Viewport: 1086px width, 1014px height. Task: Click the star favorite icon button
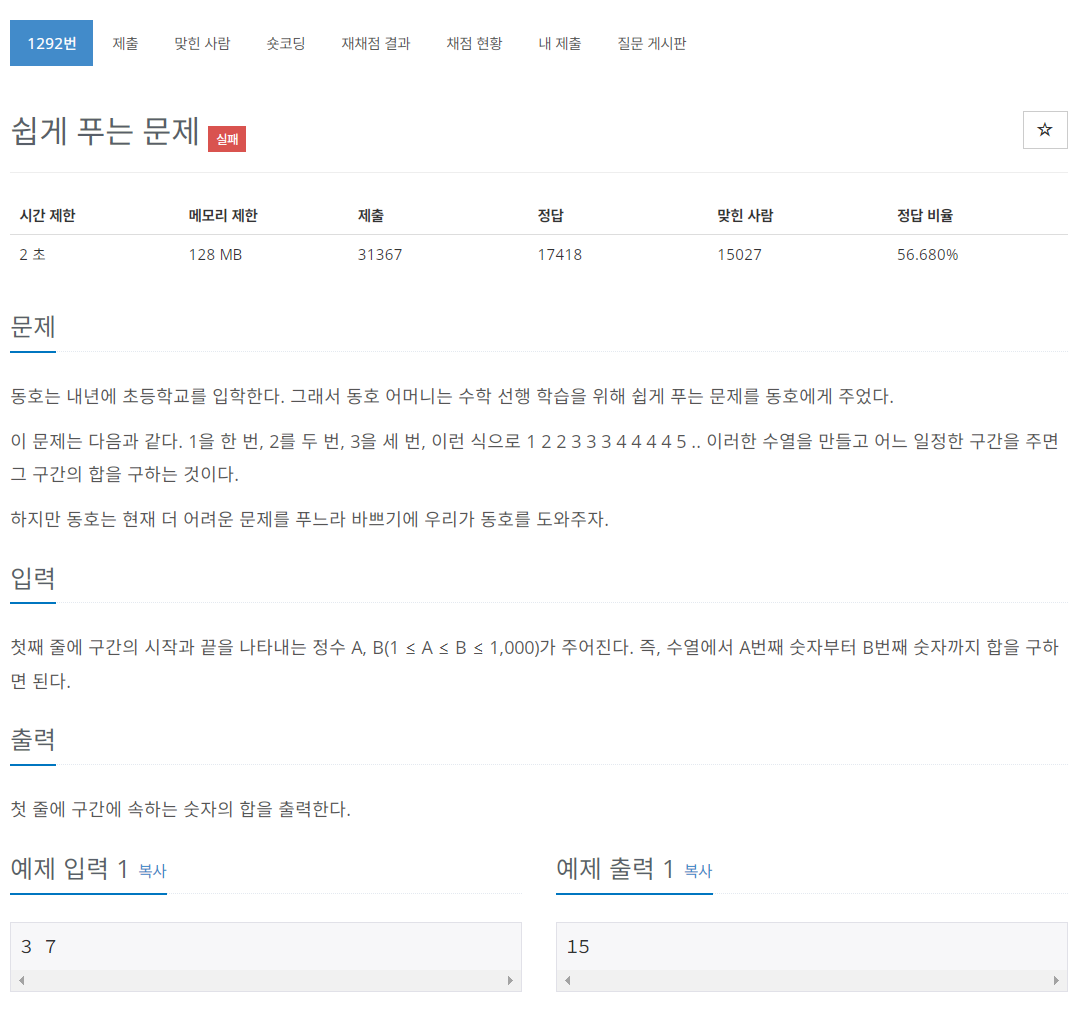(1044, 130)
